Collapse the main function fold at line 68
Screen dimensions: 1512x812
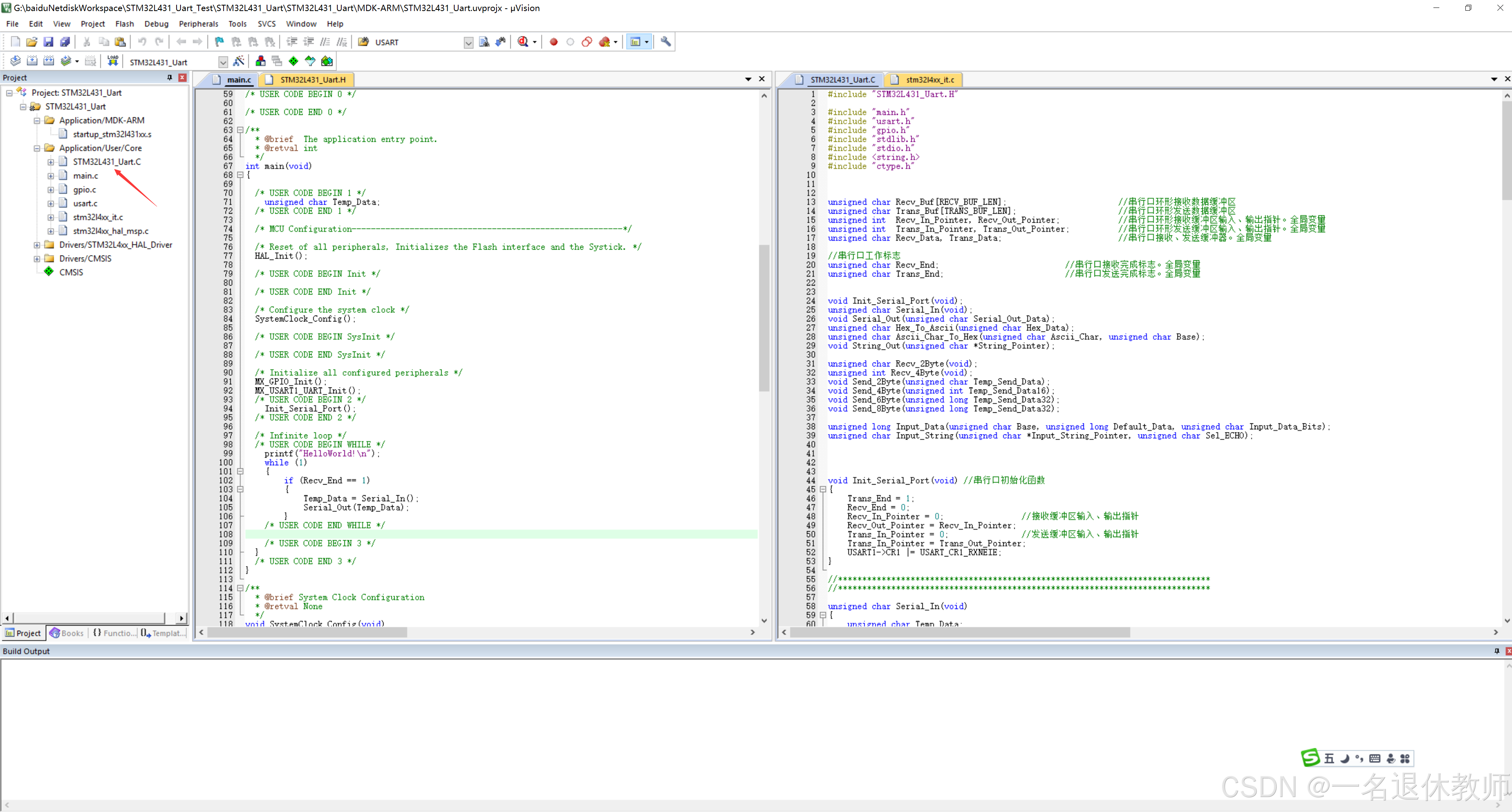click(240, 175)
